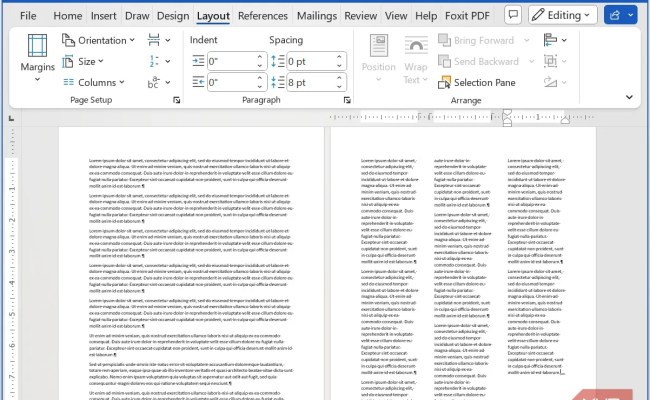Screen dimensions: 650x400
Task: Expand the Send Backward arrow
Action: pyautogui.click(x=531, y=61)
